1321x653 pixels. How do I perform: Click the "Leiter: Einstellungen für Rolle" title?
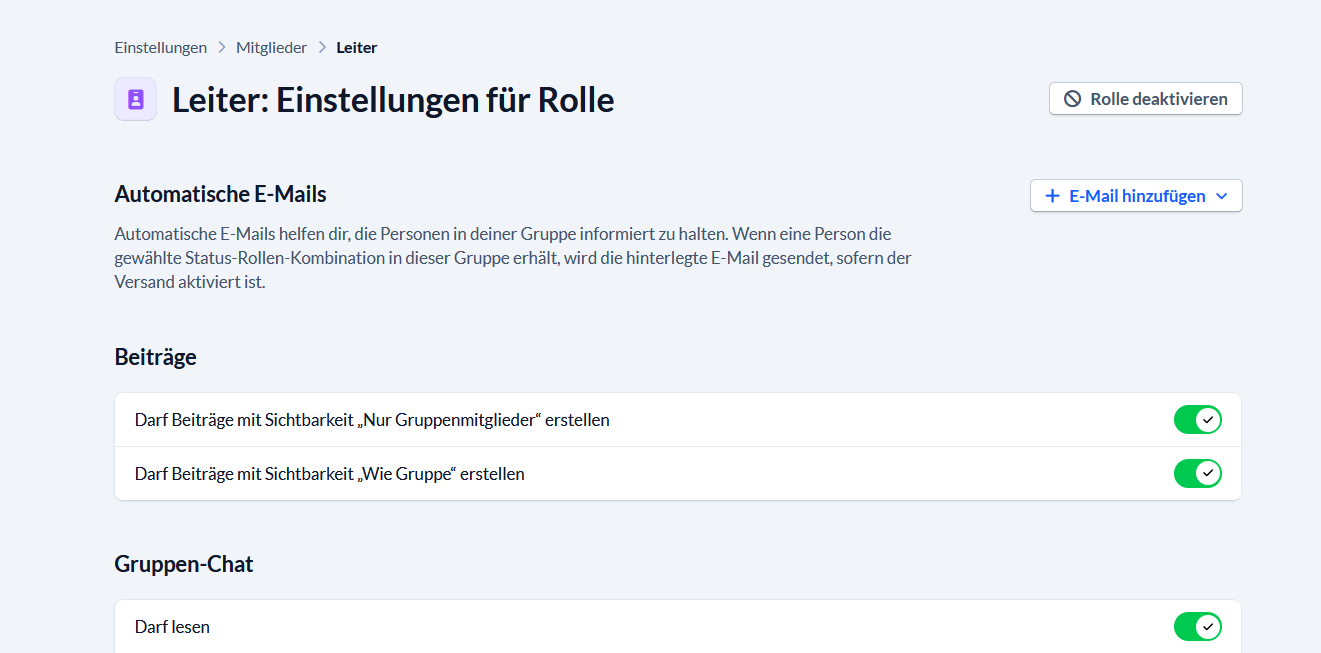coord(393,100)
